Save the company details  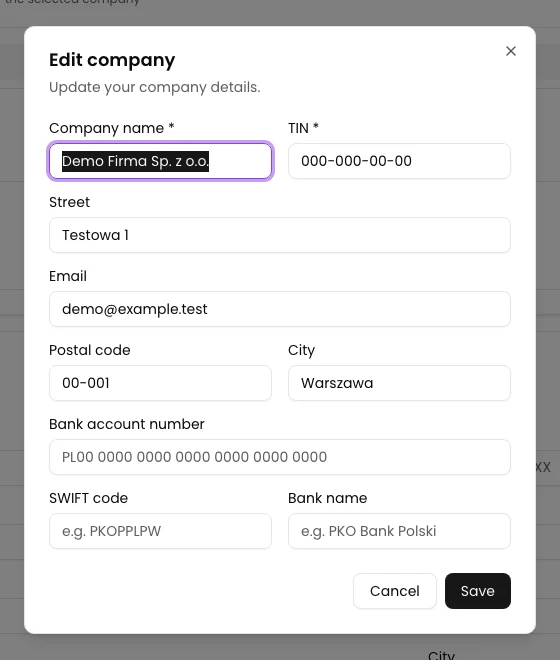click(477, 591)
